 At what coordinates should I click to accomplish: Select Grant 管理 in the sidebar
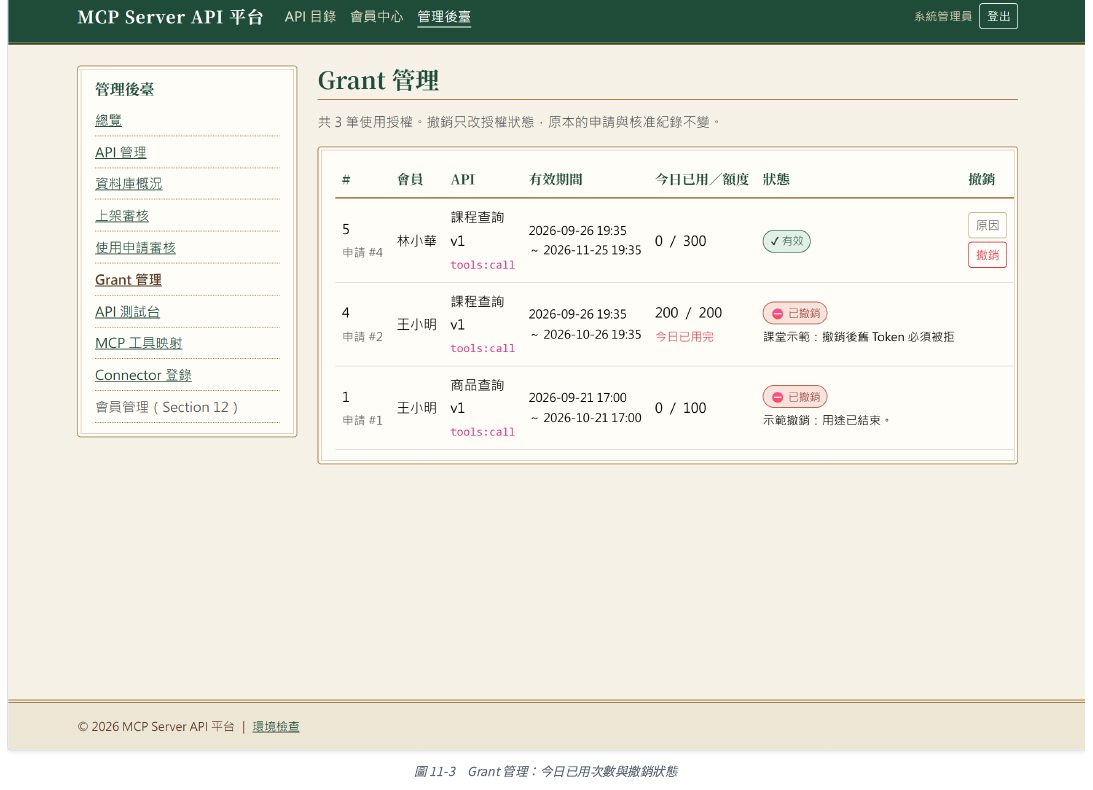tap(128, 280)
